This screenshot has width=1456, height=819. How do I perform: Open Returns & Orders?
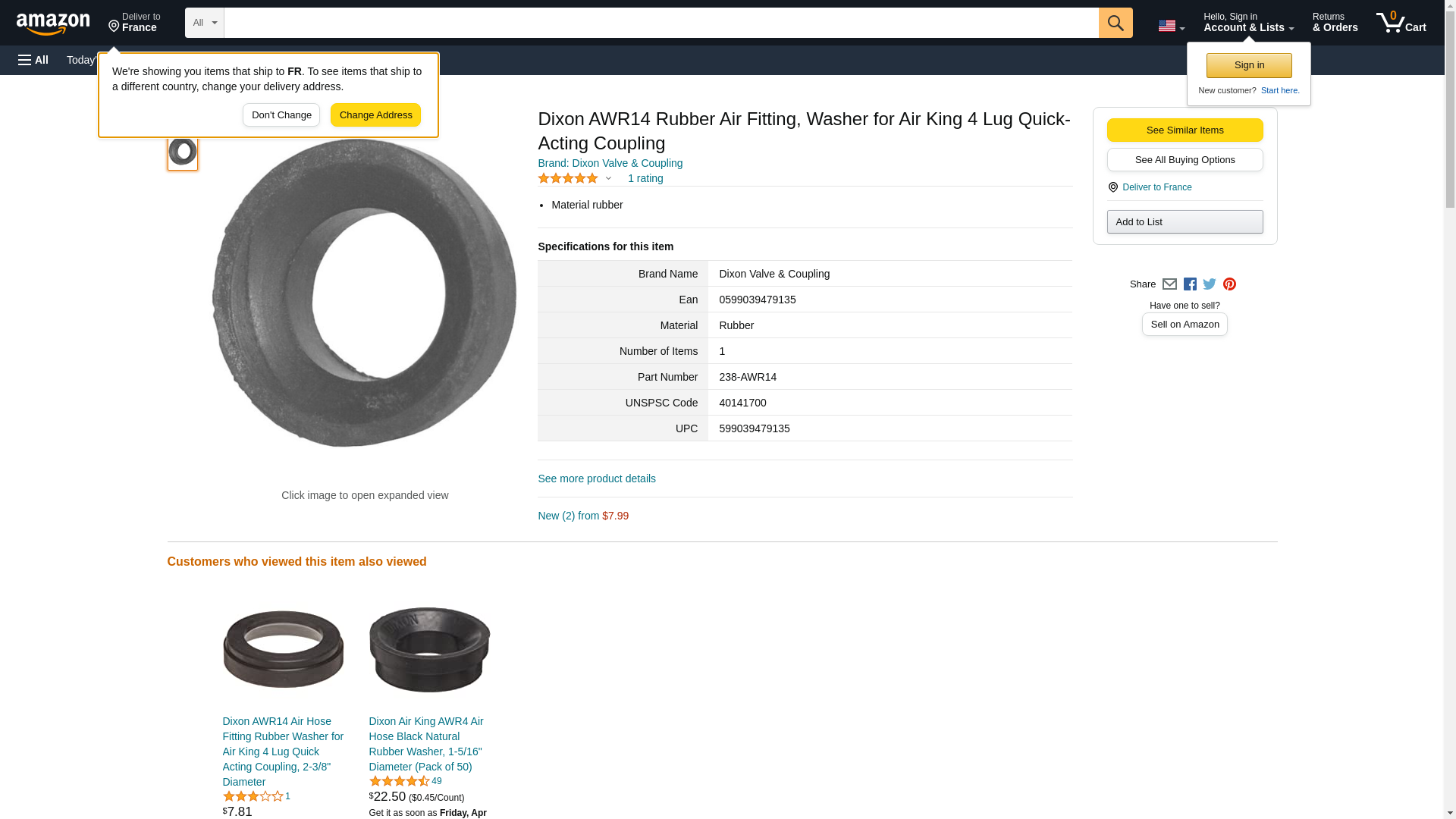(1335, 23)
